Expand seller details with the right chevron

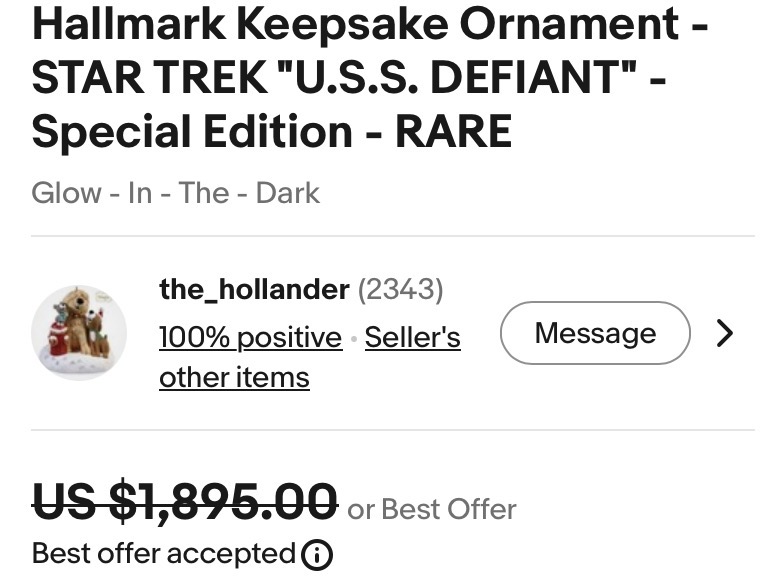[x=725, y=333]
